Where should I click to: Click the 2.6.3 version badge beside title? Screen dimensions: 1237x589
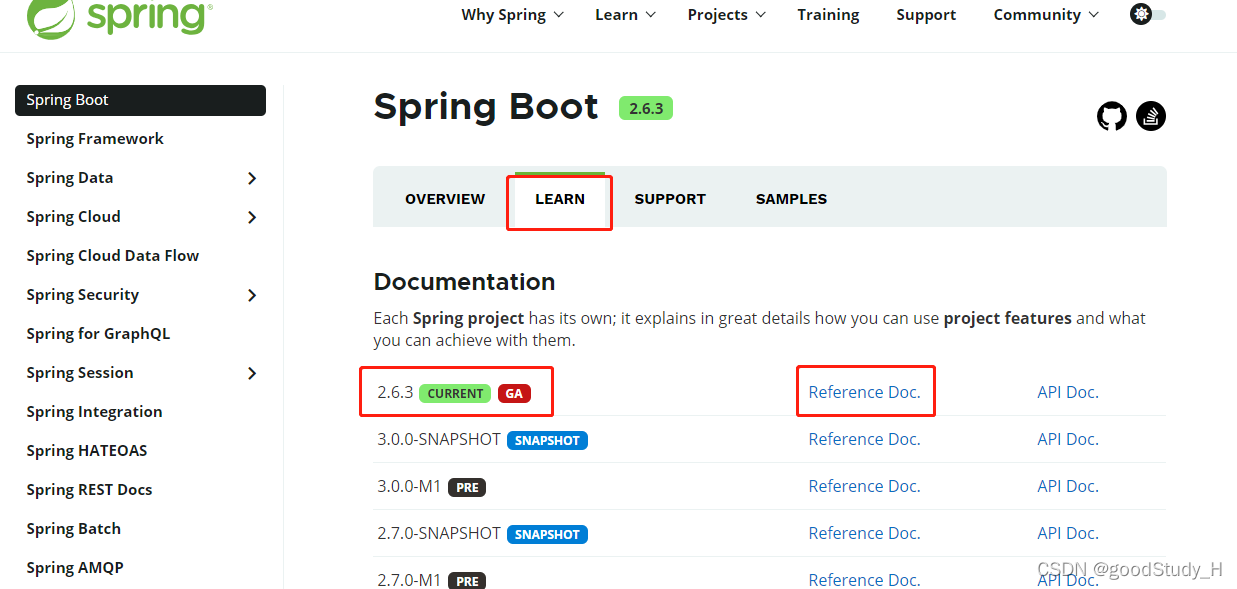click(x=646, y=108)
